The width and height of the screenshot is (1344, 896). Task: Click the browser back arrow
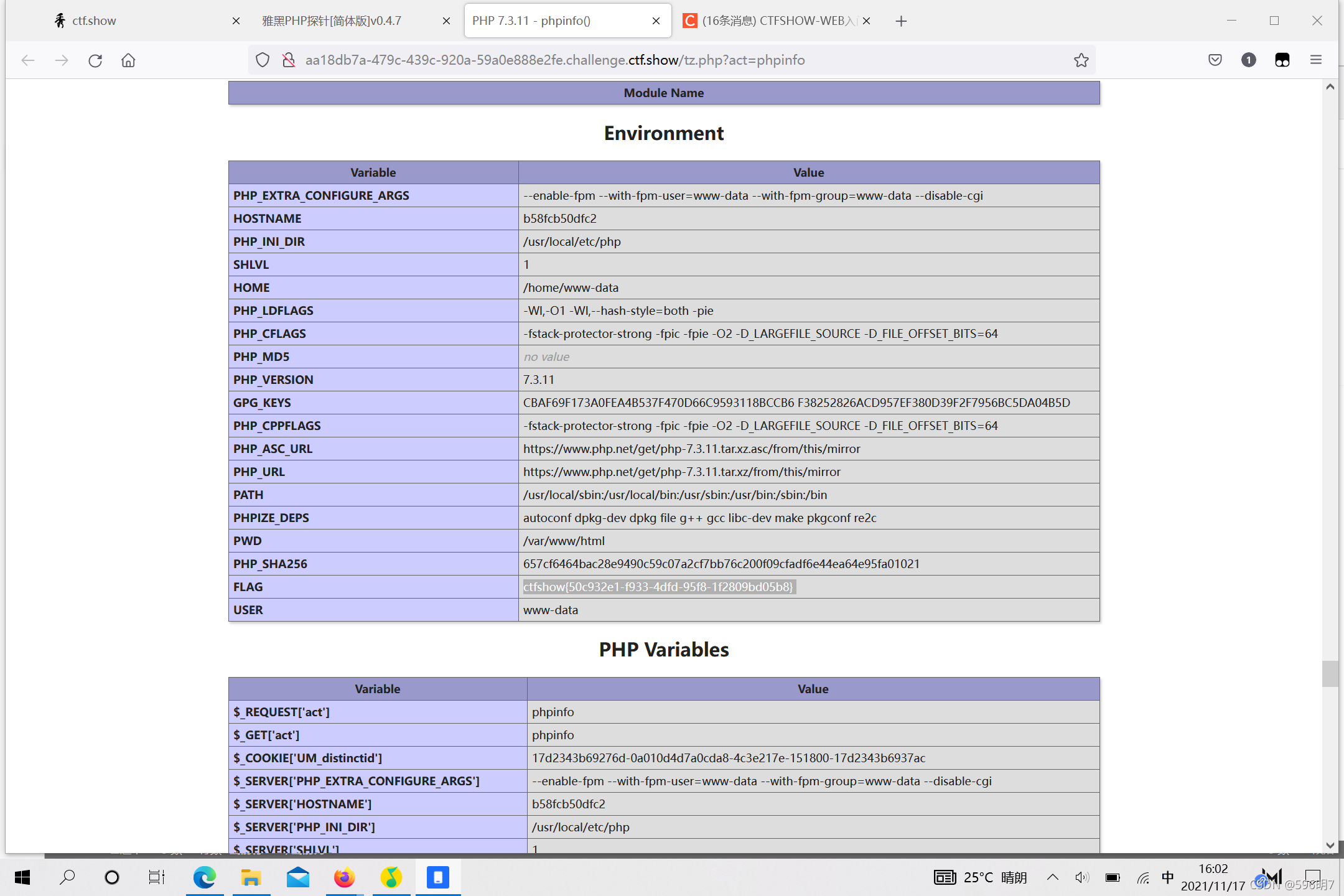(x=28, y=60)
